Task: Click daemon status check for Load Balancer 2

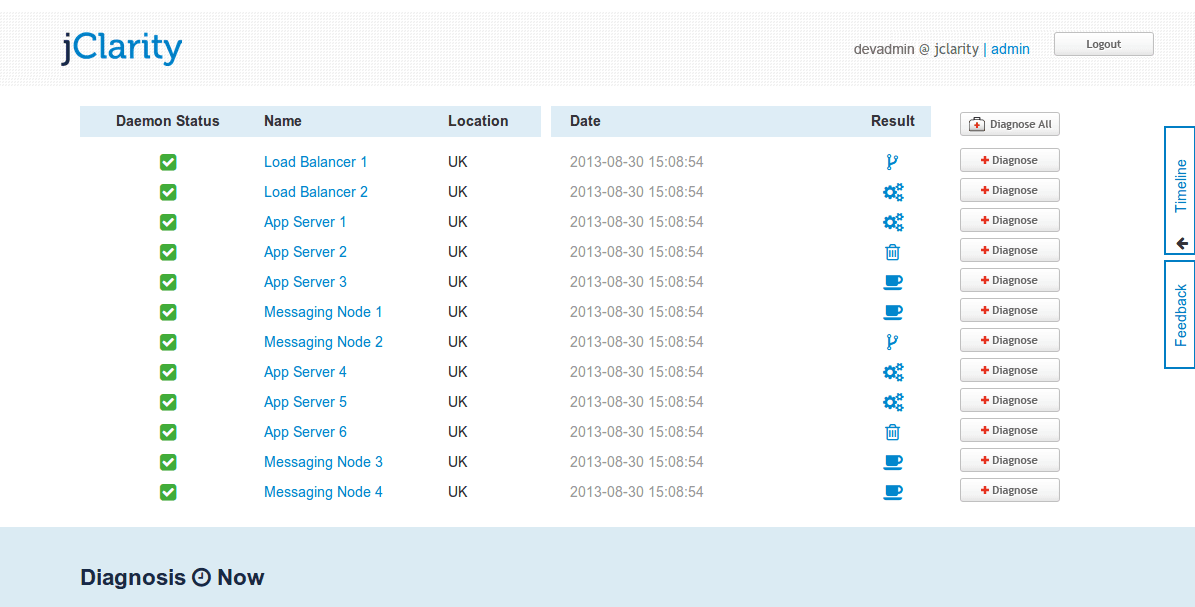Action: click(x=168, y=192)
